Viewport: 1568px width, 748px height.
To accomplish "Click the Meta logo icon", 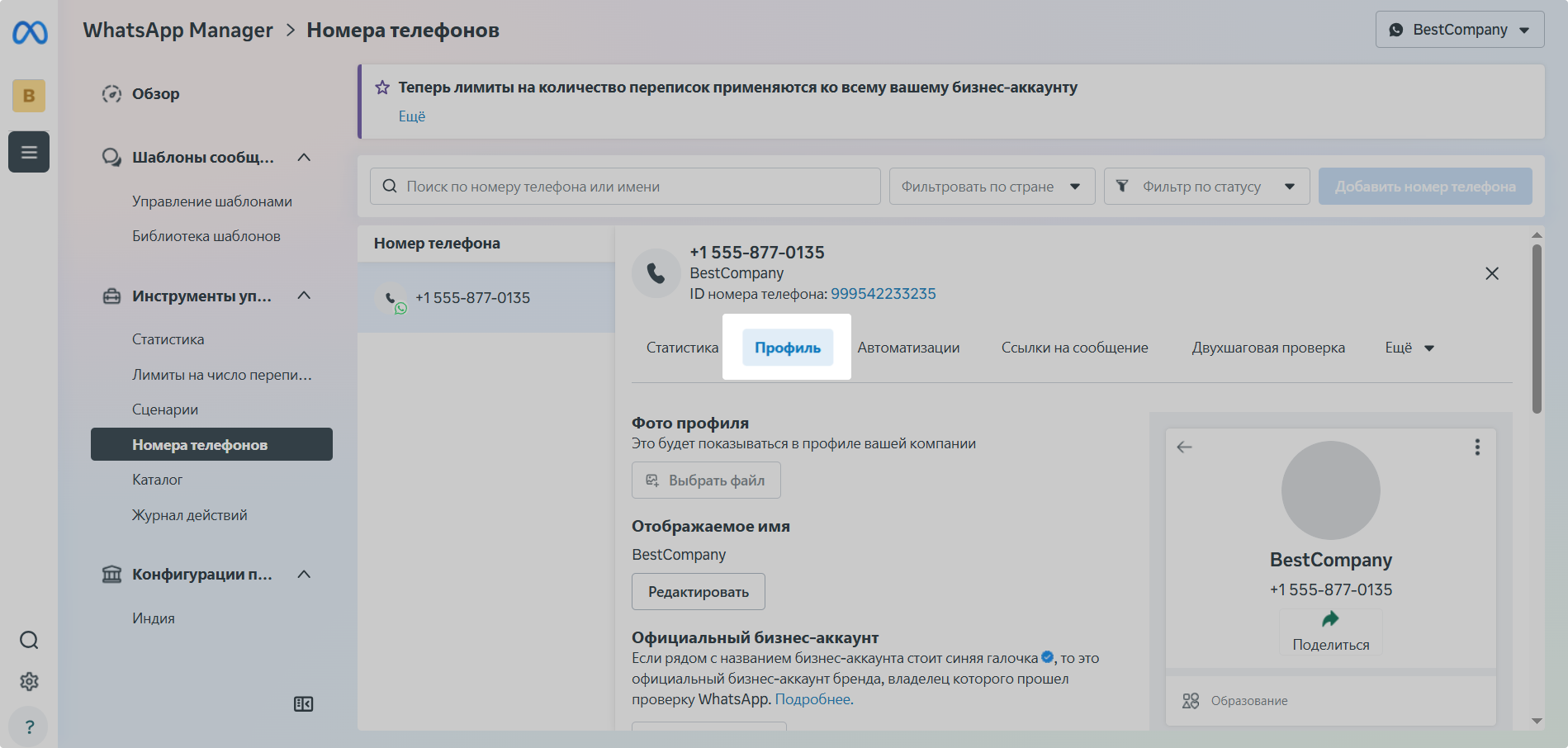I will click(x=30, y=32).
